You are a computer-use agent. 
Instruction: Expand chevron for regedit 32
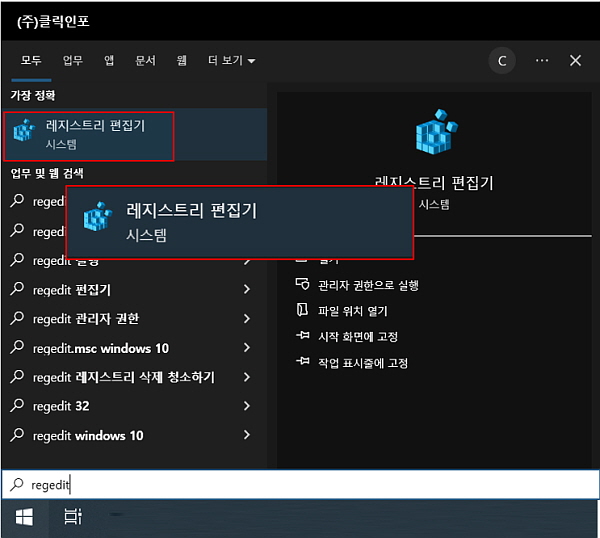[x=247, y=406]
